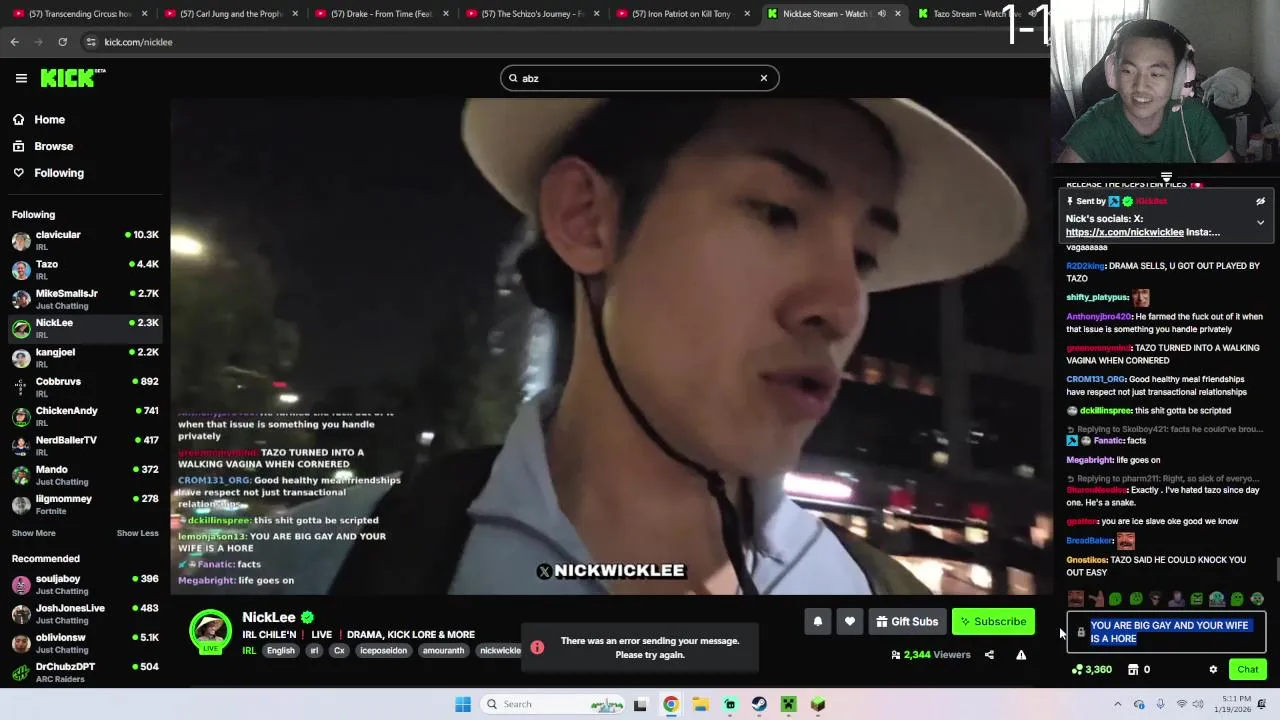Switch to Drake - From Time tab
Image resolution: width=1280 pixels, height=720 pixels.
point(380,14)
